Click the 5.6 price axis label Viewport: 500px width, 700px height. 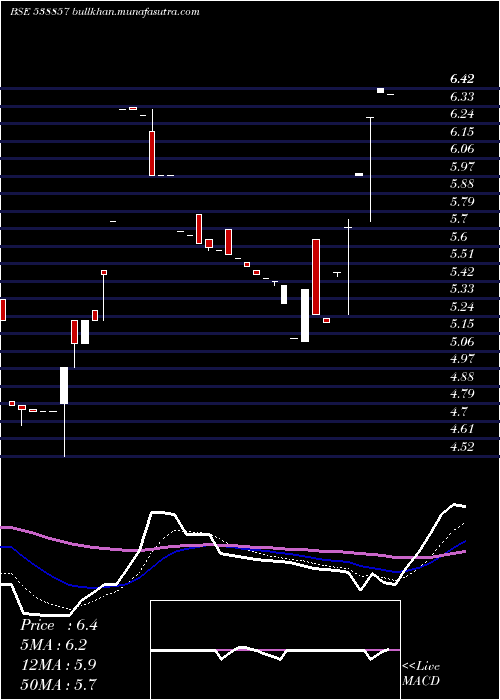[459, 237]
